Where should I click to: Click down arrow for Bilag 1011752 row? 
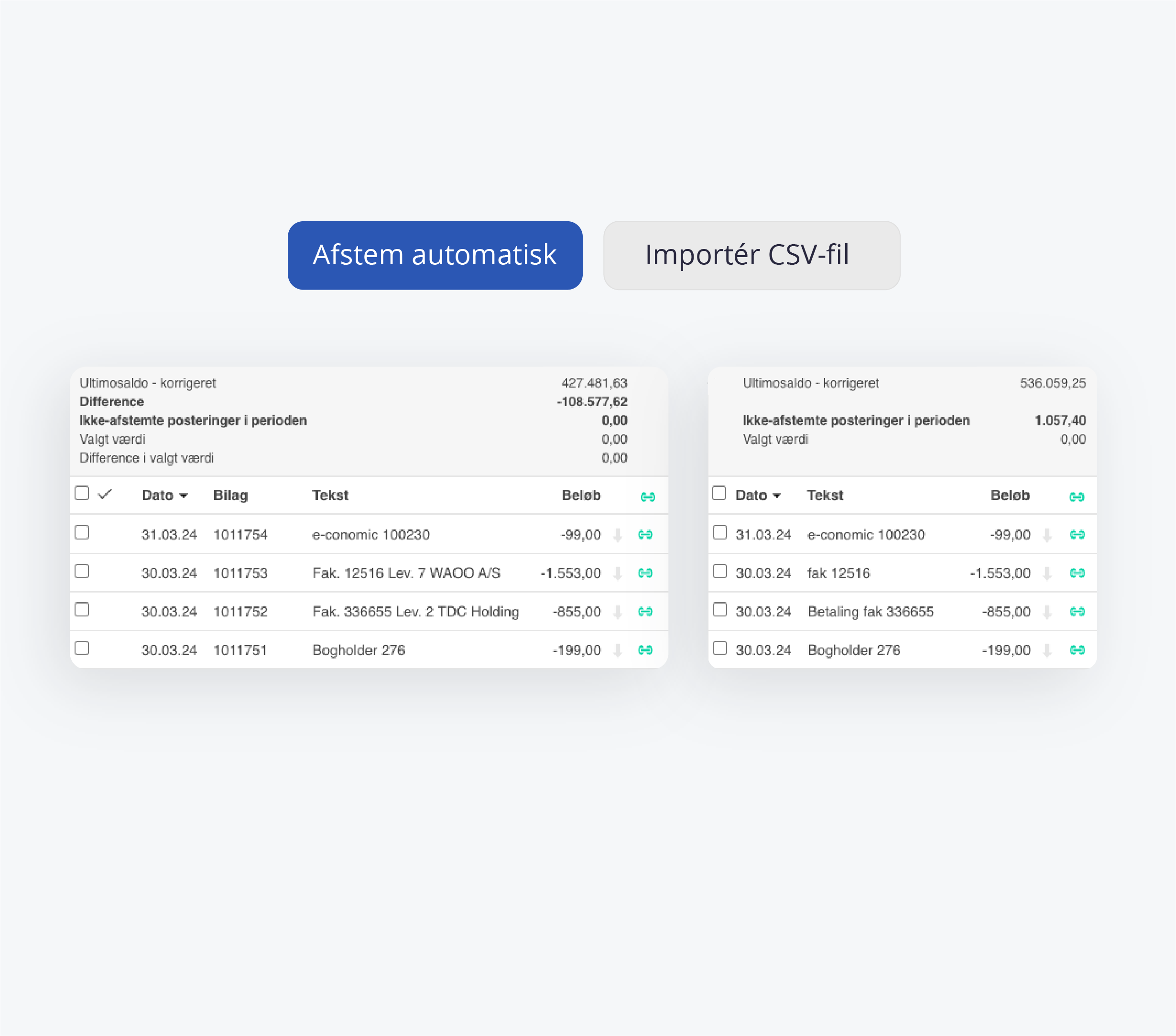click(x=618, y=612)
